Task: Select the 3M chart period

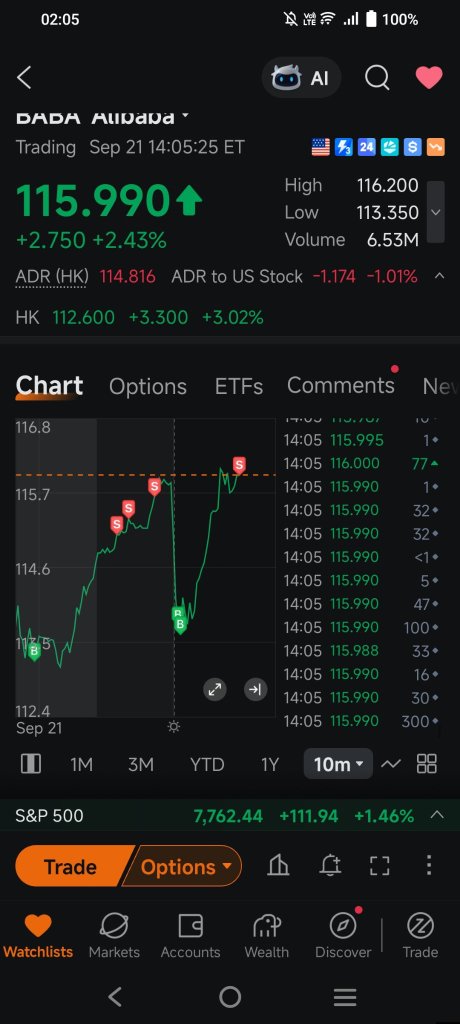Action: tap(140, 764)
